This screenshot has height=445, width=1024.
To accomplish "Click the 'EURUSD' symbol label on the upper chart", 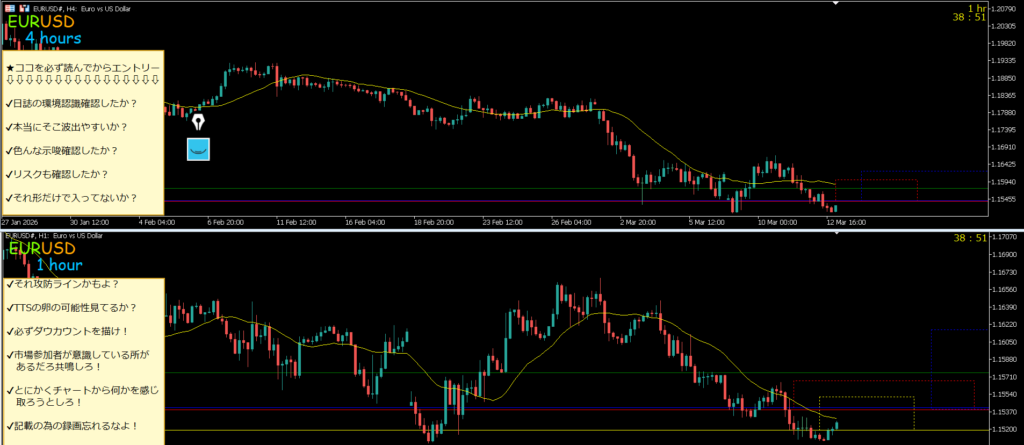I will [x=40, y=20].
